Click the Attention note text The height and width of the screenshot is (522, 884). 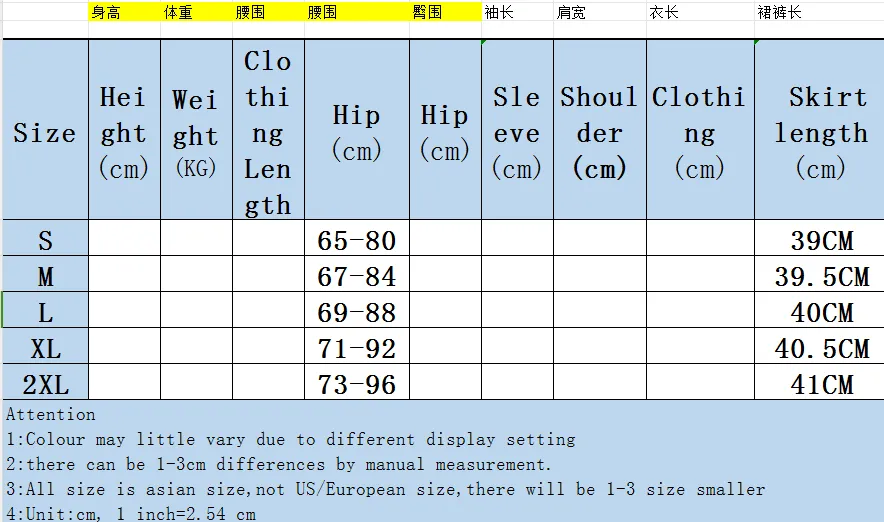pyautogui.click(x=51, y=414)
